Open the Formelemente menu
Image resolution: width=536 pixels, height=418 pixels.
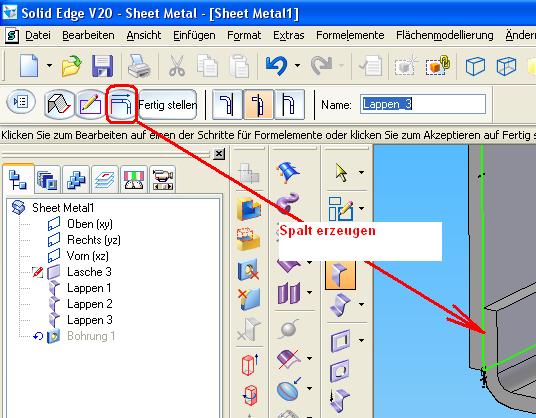[x=350, y=36]
